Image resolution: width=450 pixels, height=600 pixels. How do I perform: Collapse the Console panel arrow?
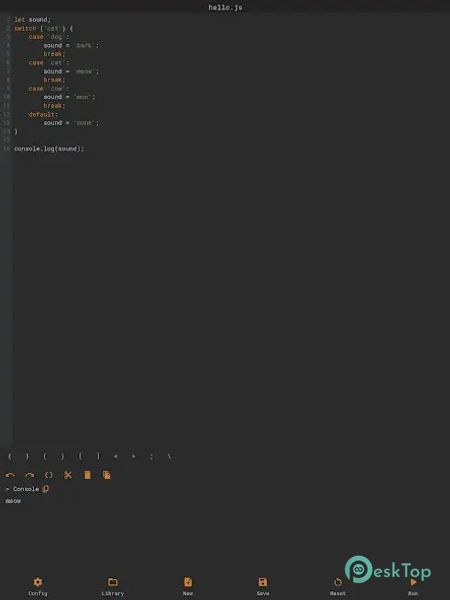pos(8,489)
